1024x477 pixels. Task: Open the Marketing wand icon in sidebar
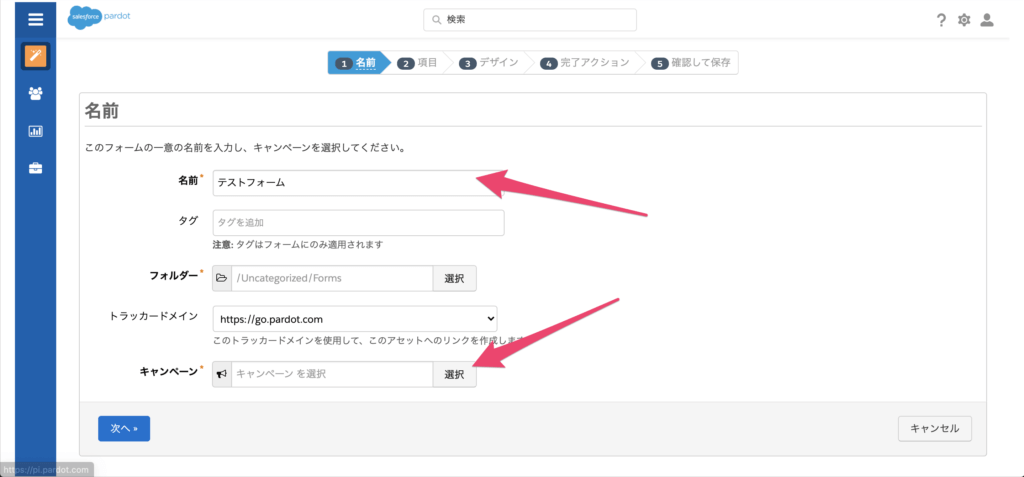point(35,56)
